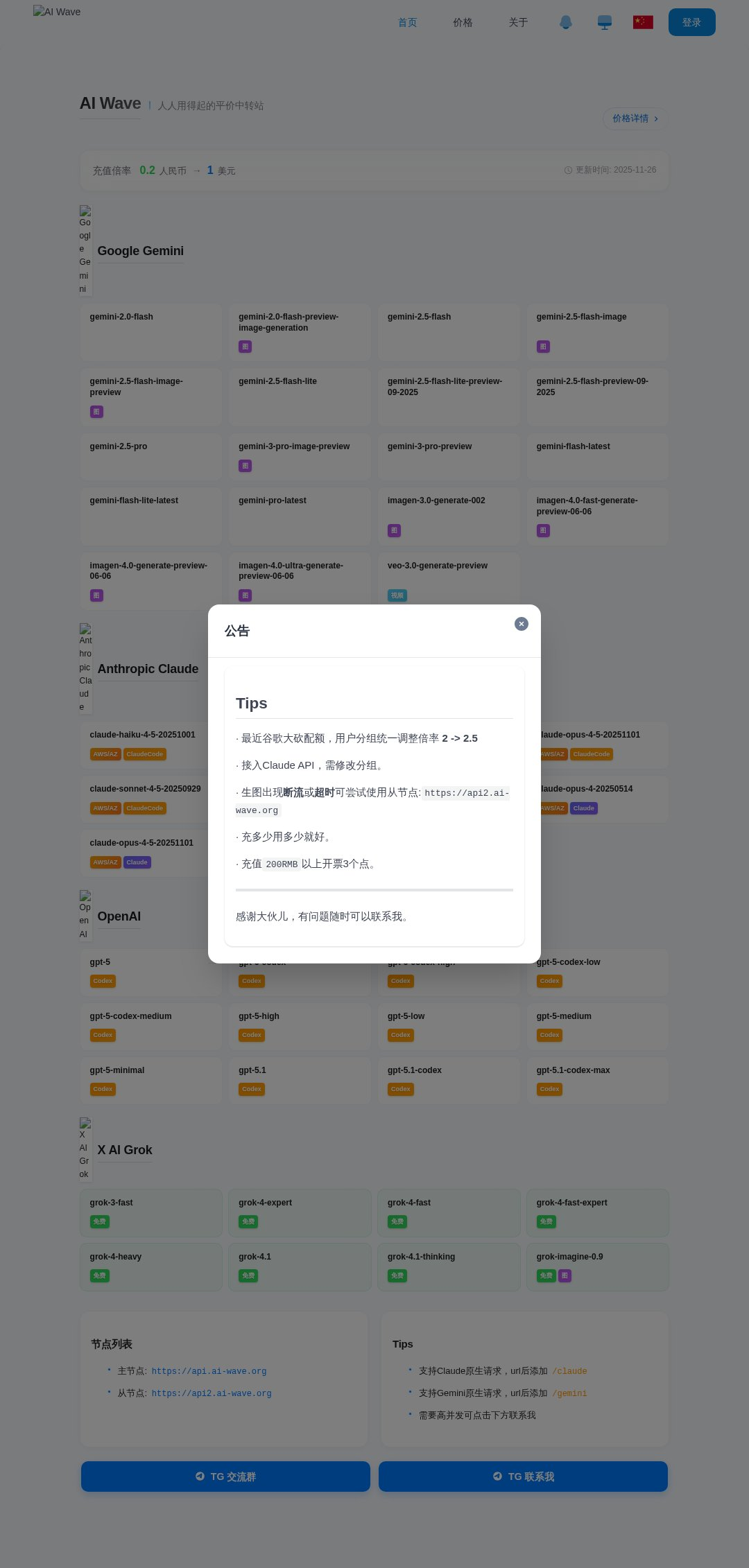The image size is (749, 1568).
Task: Select the gpt-5.1-codex-max model card
Action: click(x=598, y=1081)
